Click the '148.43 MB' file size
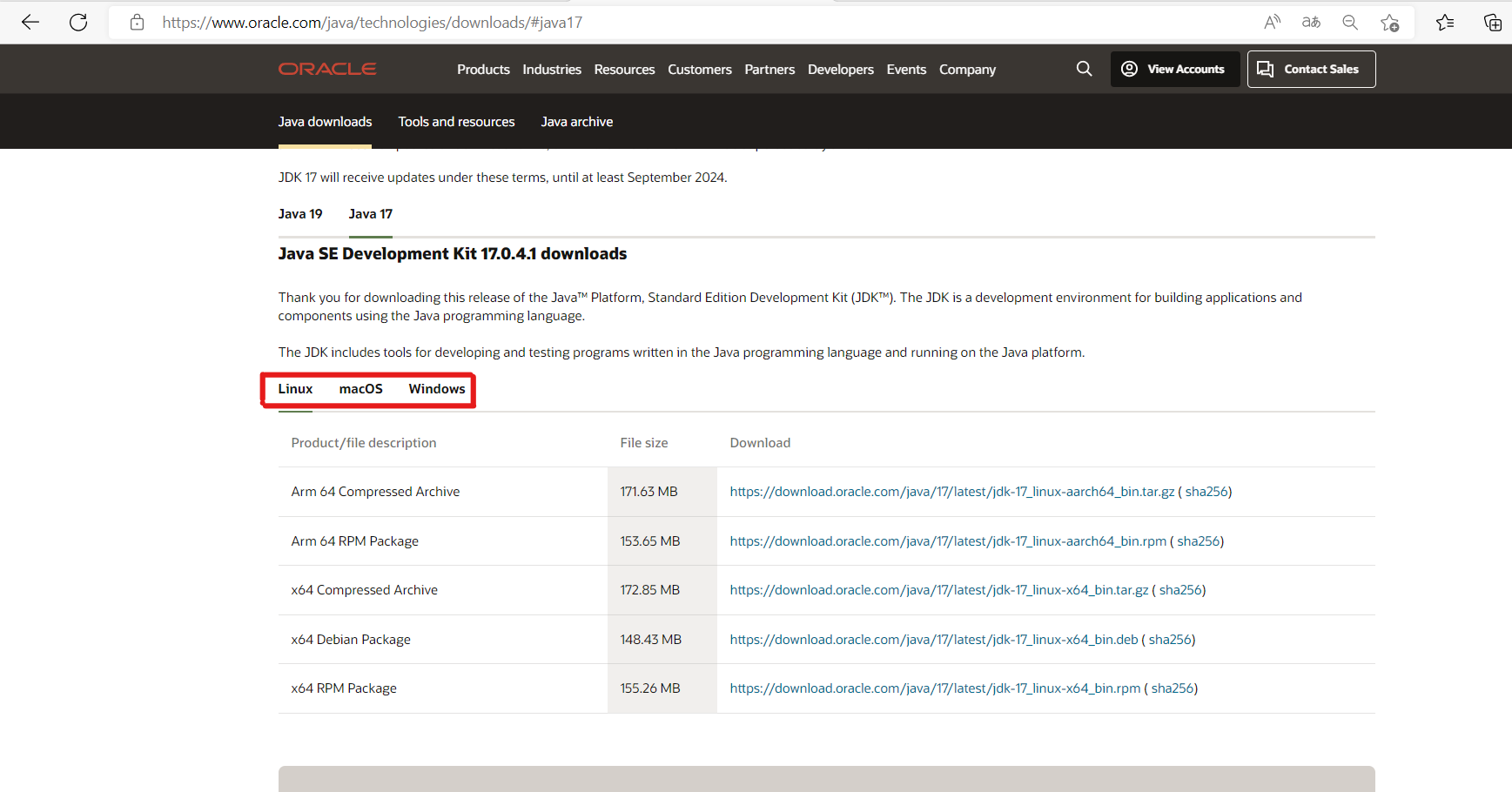Image resolution: width=1512 pixels, height=792 pixels. [x=650, y=640]
